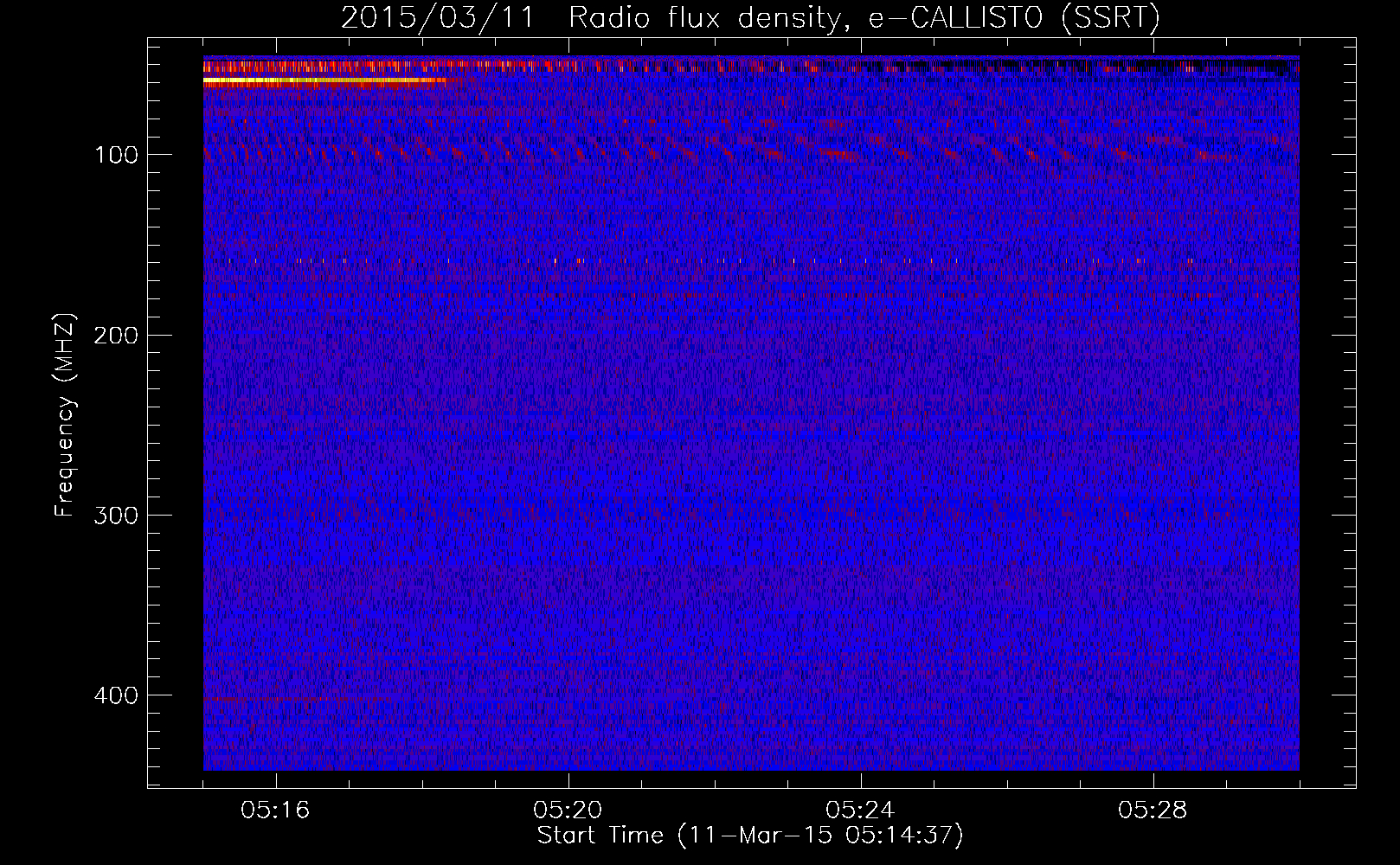Click the 'Frequency (MHZ)' axis label
The image size is (1400, 865).
(65, 415)
